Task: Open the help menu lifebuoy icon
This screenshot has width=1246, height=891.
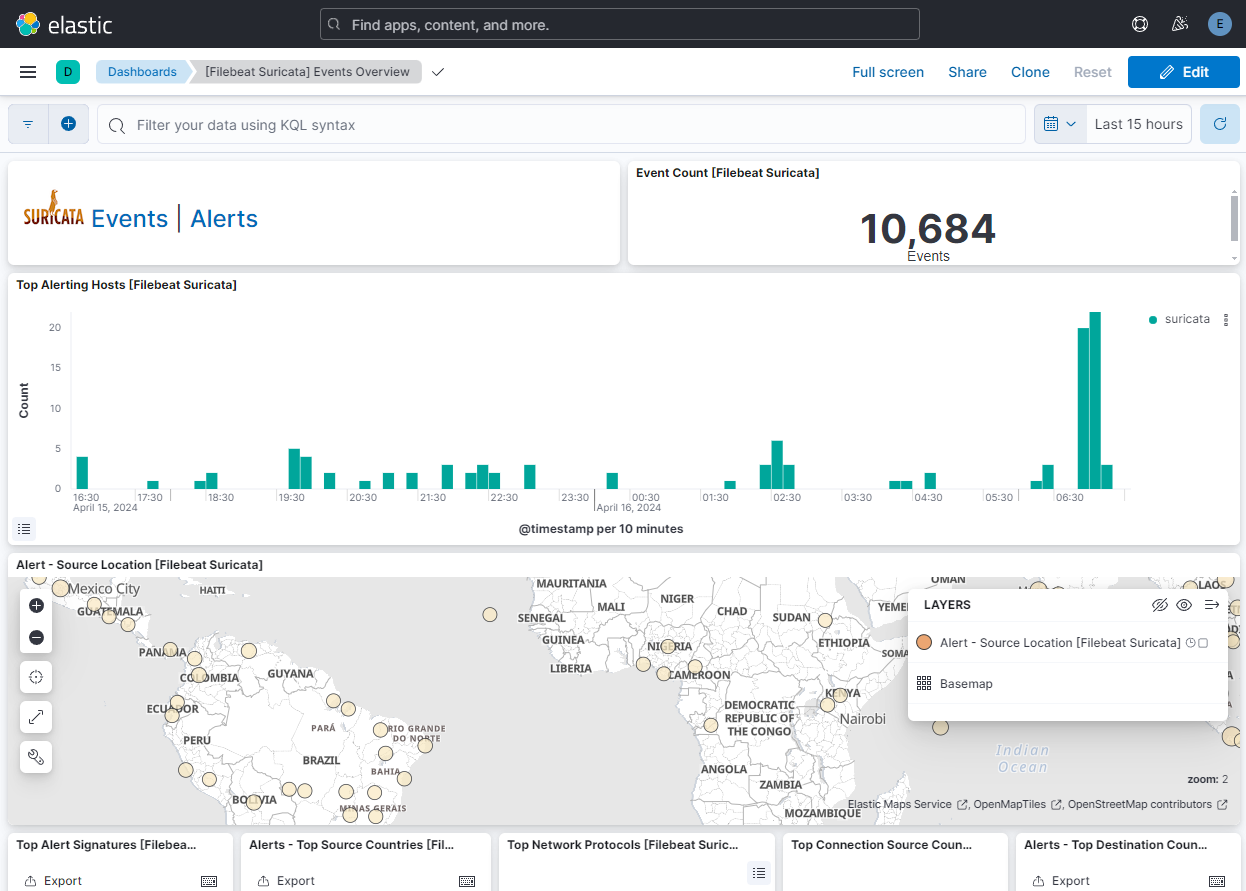Action: pyautogui.click(x=1139, y=24)
